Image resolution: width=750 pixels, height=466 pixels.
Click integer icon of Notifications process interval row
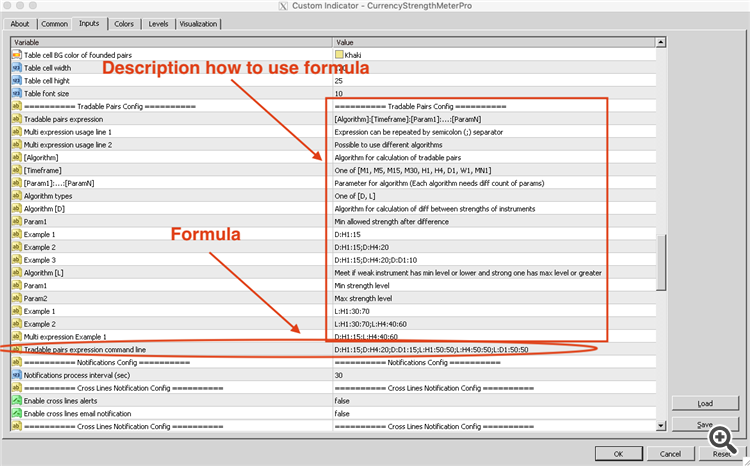pyautogui.click(x=16, y=375)
